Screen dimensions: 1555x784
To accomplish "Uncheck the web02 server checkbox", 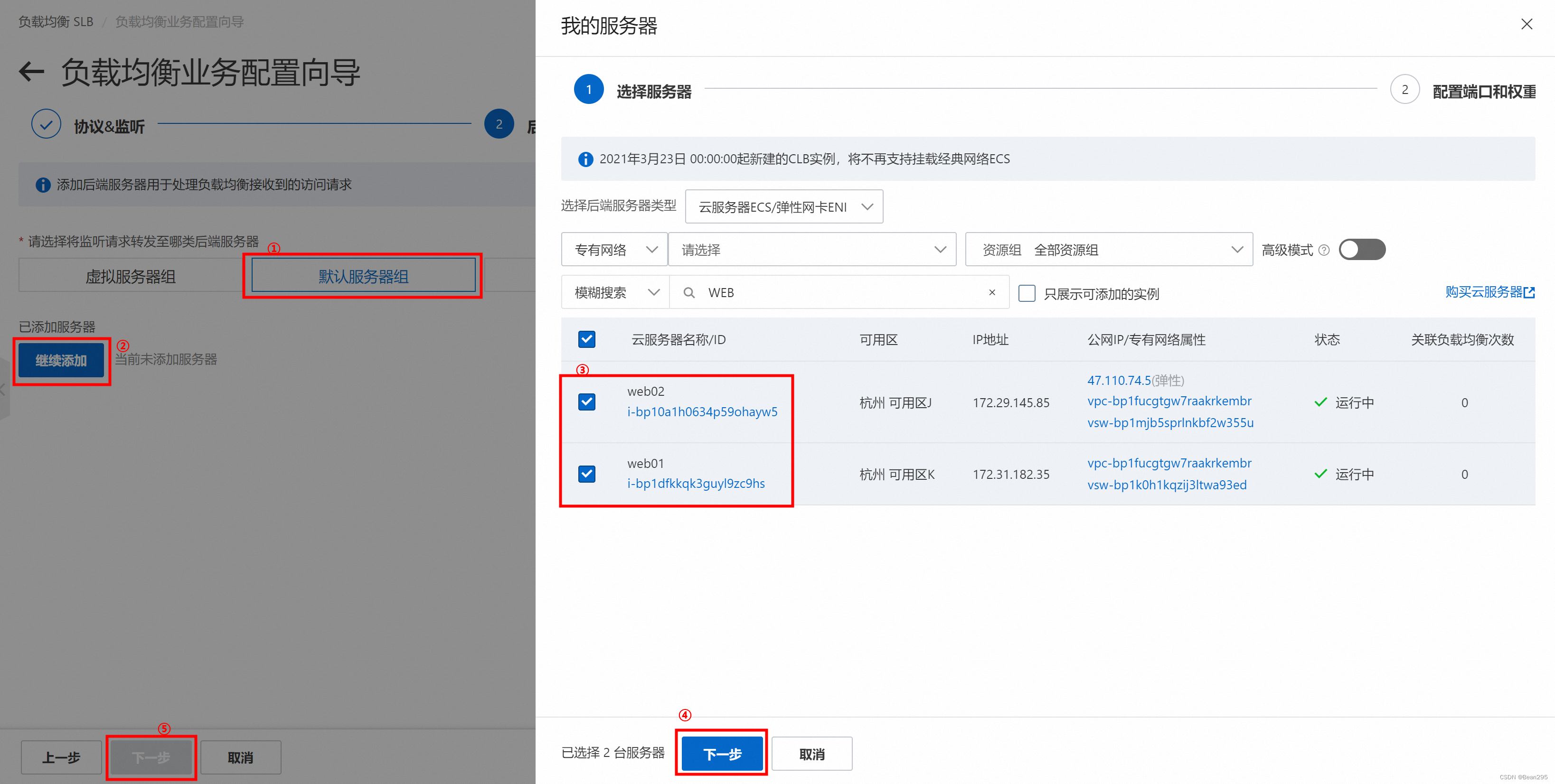I will 587,402.
